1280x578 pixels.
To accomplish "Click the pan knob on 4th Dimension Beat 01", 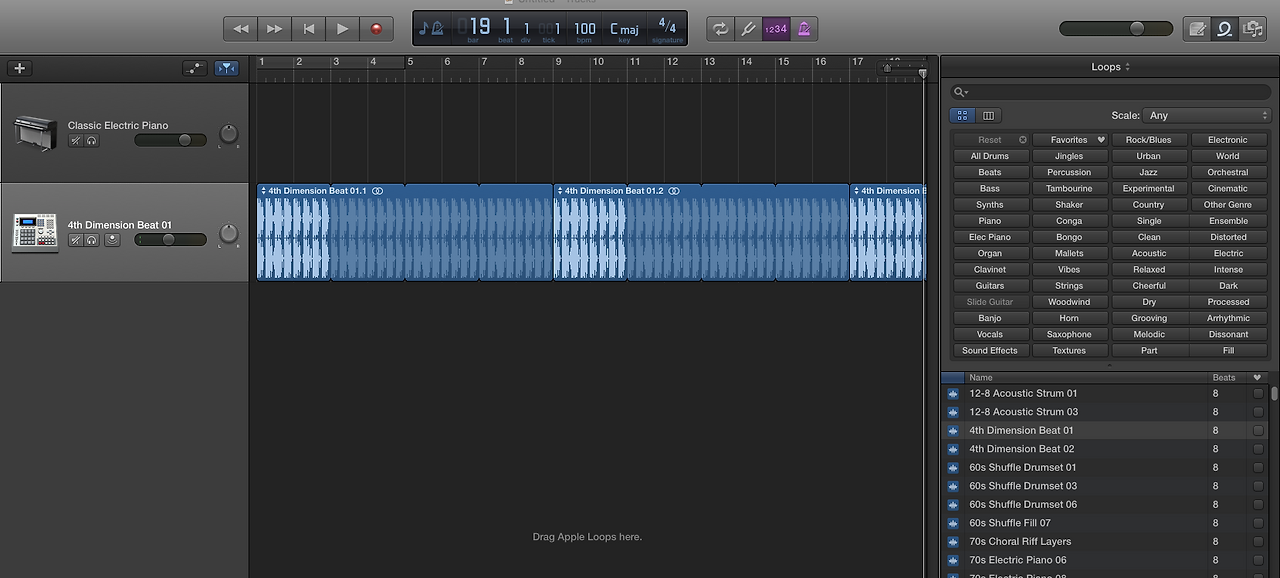I will pyautogui.click(x=229, y=233).
